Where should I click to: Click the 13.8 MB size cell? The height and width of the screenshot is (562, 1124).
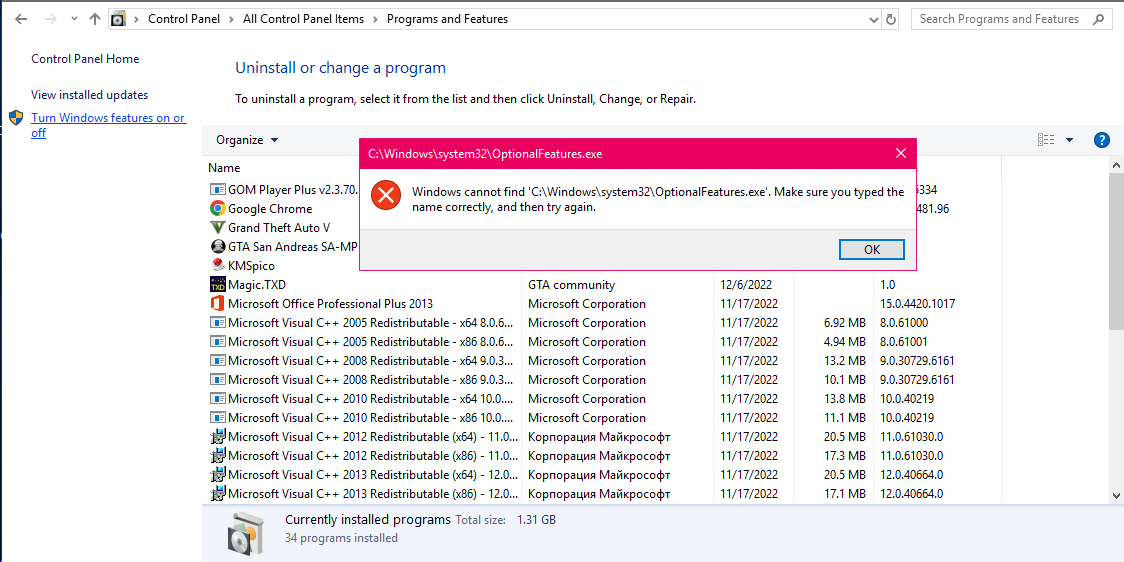pos(844,399)
